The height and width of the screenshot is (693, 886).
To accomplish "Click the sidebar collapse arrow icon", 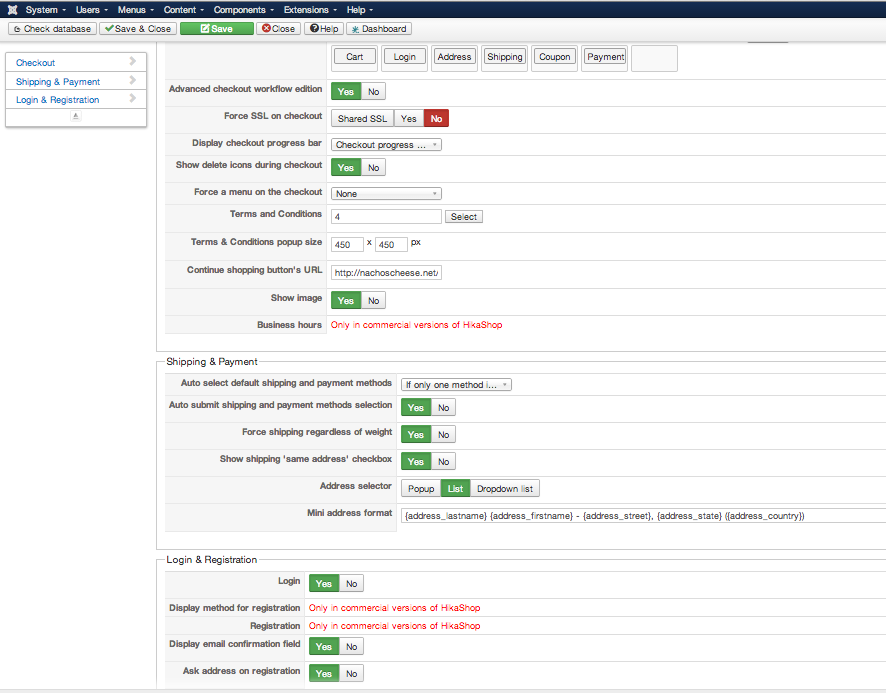I will 76,116.
